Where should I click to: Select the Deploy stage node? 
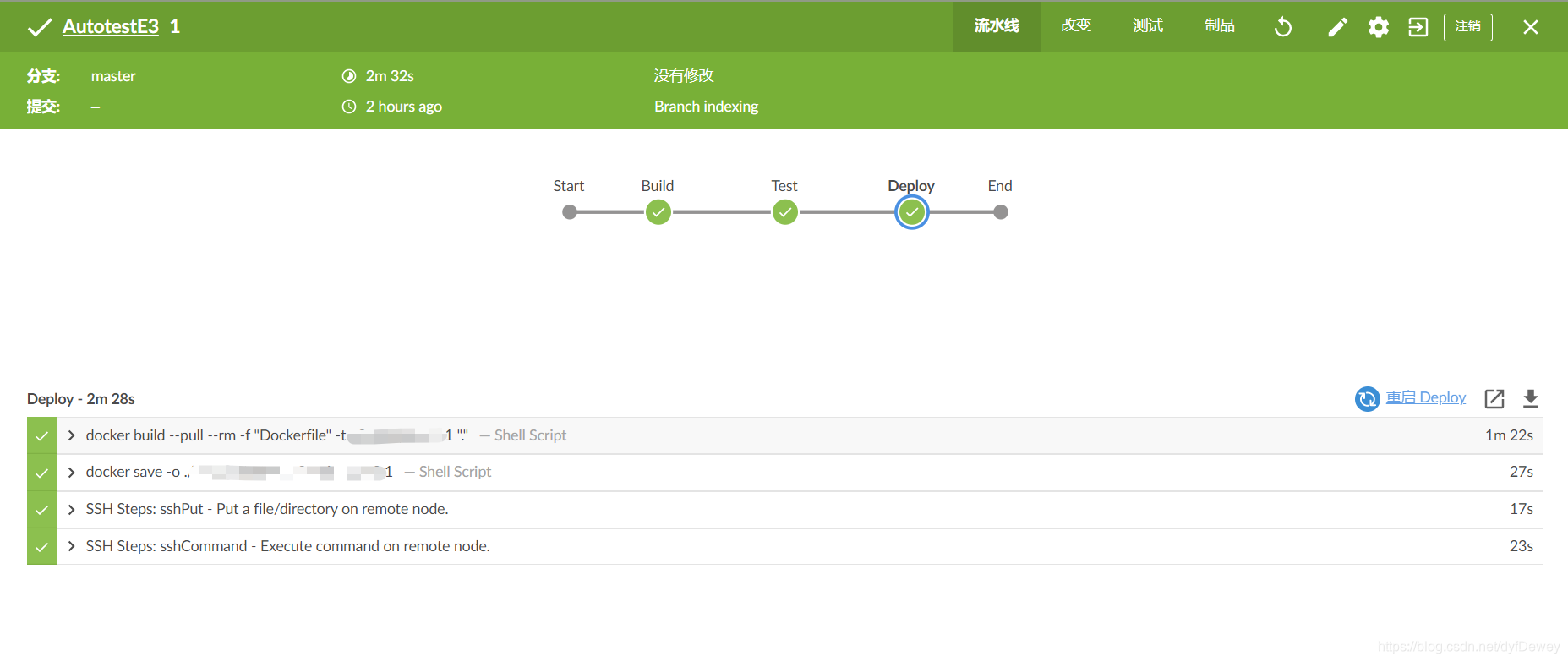click(x=911, y=212)
